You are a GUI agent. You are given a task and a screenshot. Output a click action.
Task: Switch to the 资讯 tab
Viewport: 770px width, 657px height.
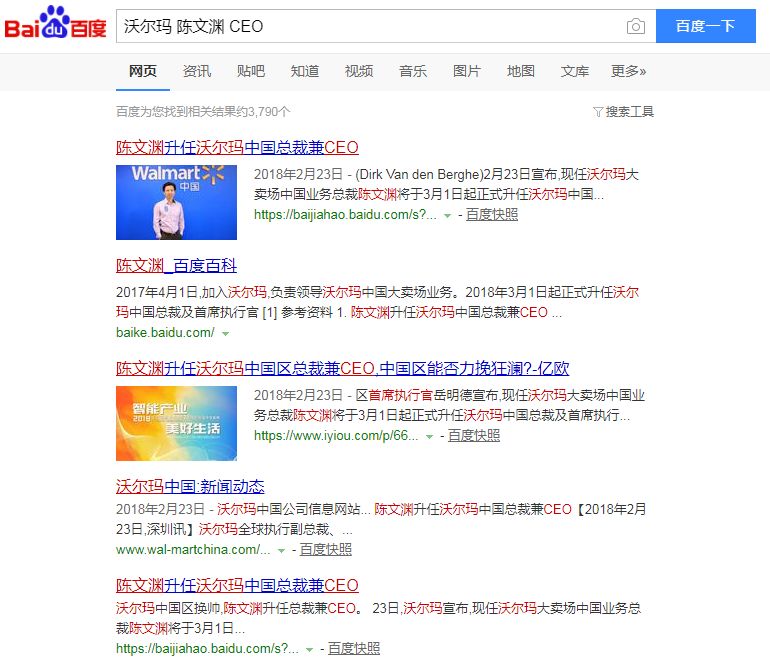(197, 72)
